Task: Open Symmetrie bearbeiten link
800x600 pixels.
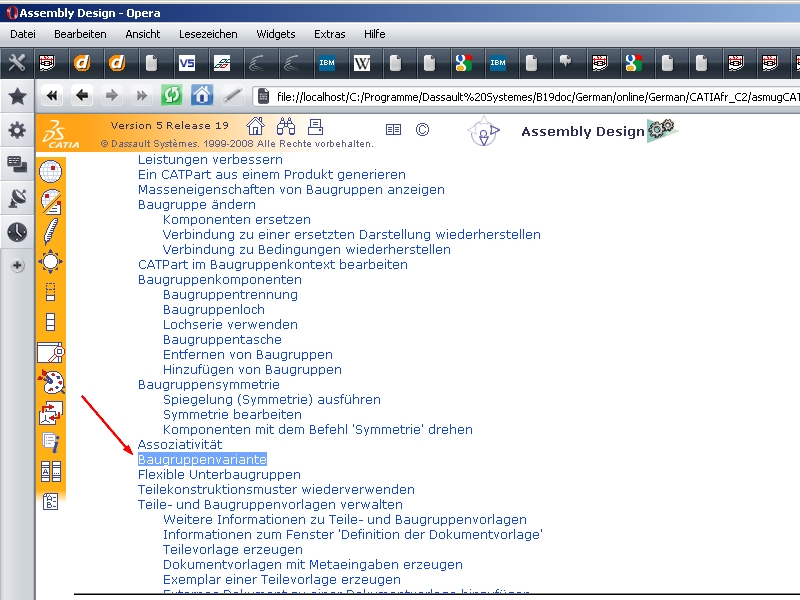Action: (232, 414)
